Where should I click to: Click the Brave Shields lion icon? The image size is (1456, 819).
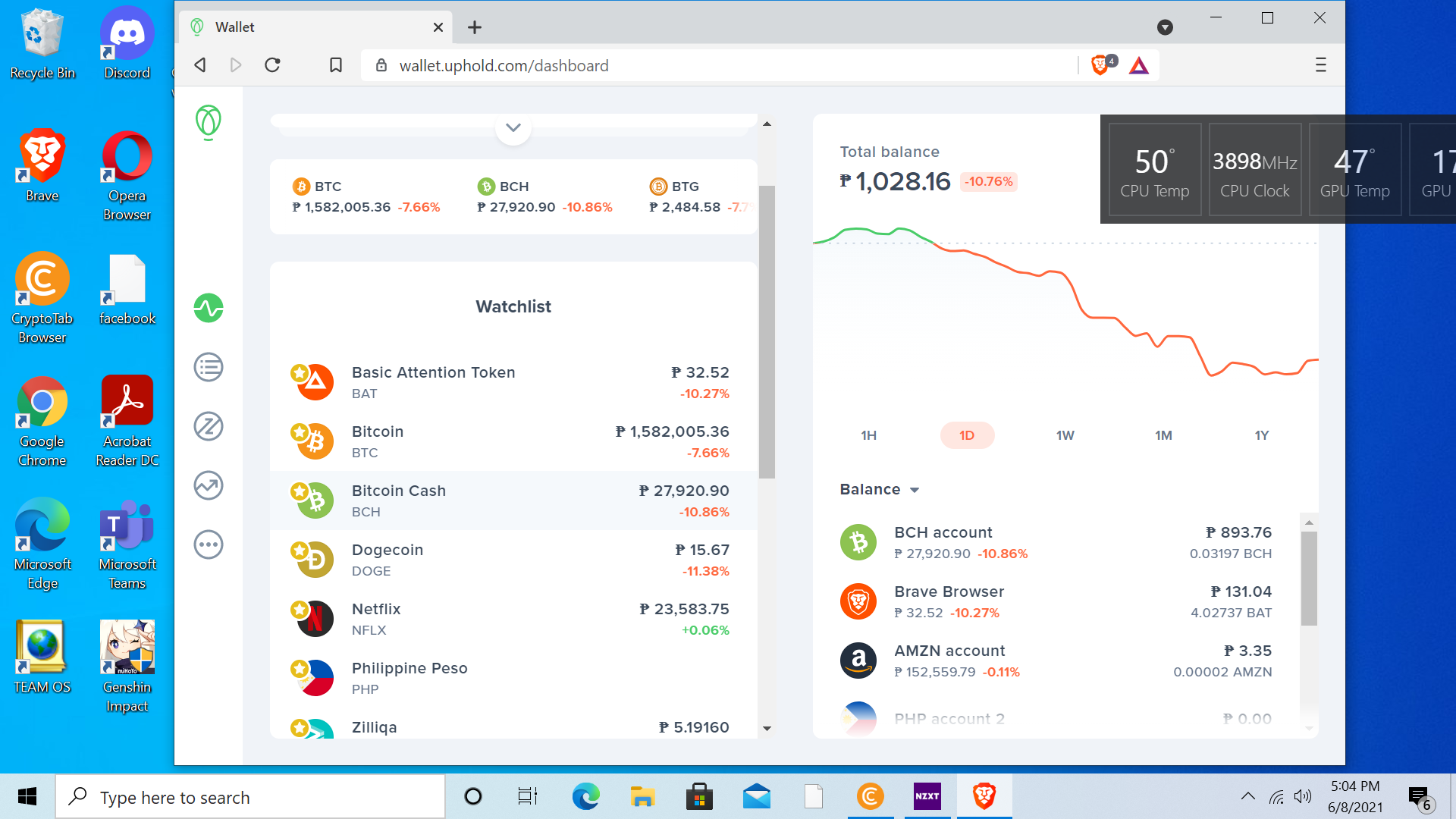point(1100,65)
